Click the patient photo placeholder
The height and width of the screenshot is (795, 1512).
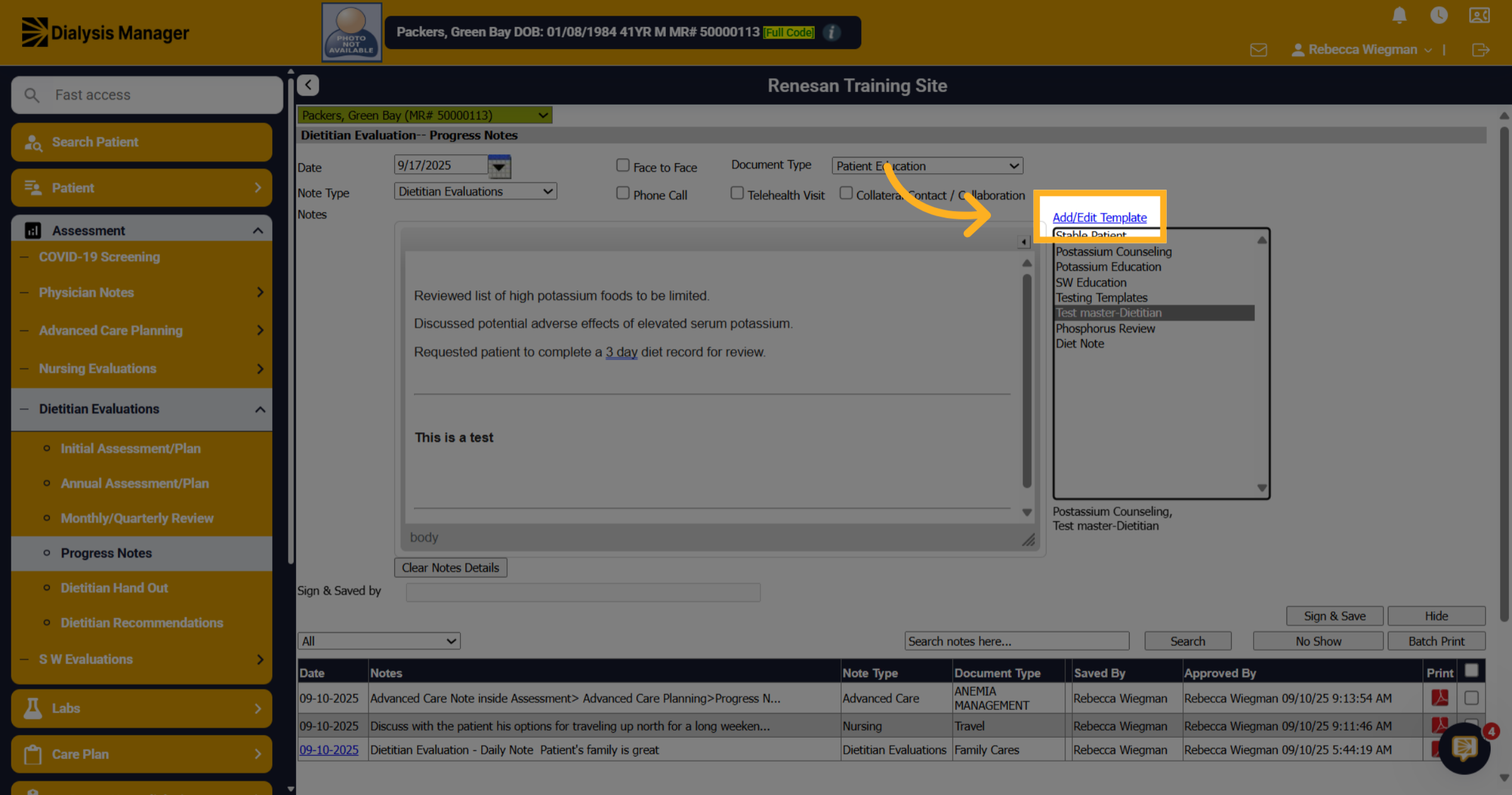pyautogui.click(x=352, y=32)
